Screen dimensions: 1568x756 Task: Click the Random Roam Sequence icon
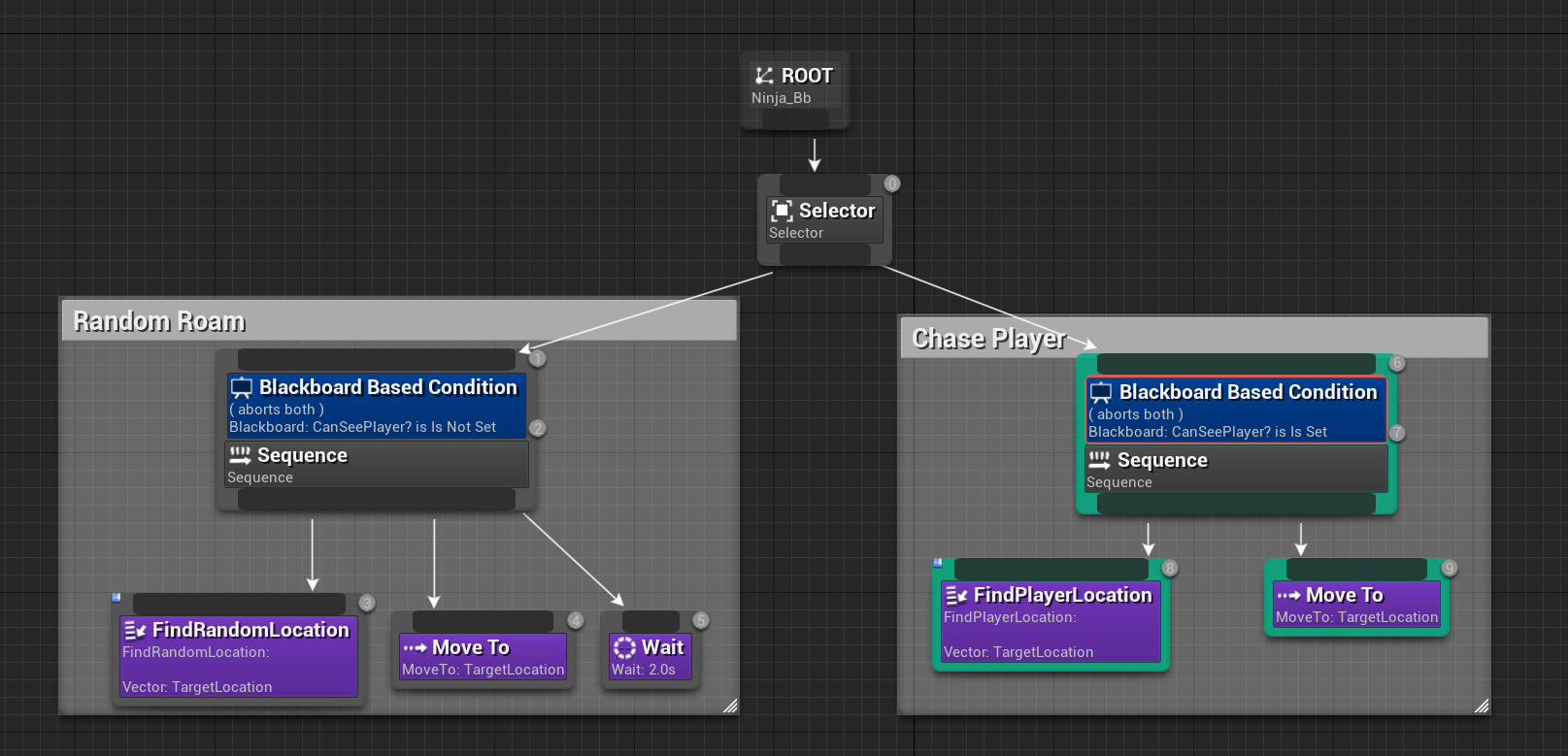click(x=240, y=455)
